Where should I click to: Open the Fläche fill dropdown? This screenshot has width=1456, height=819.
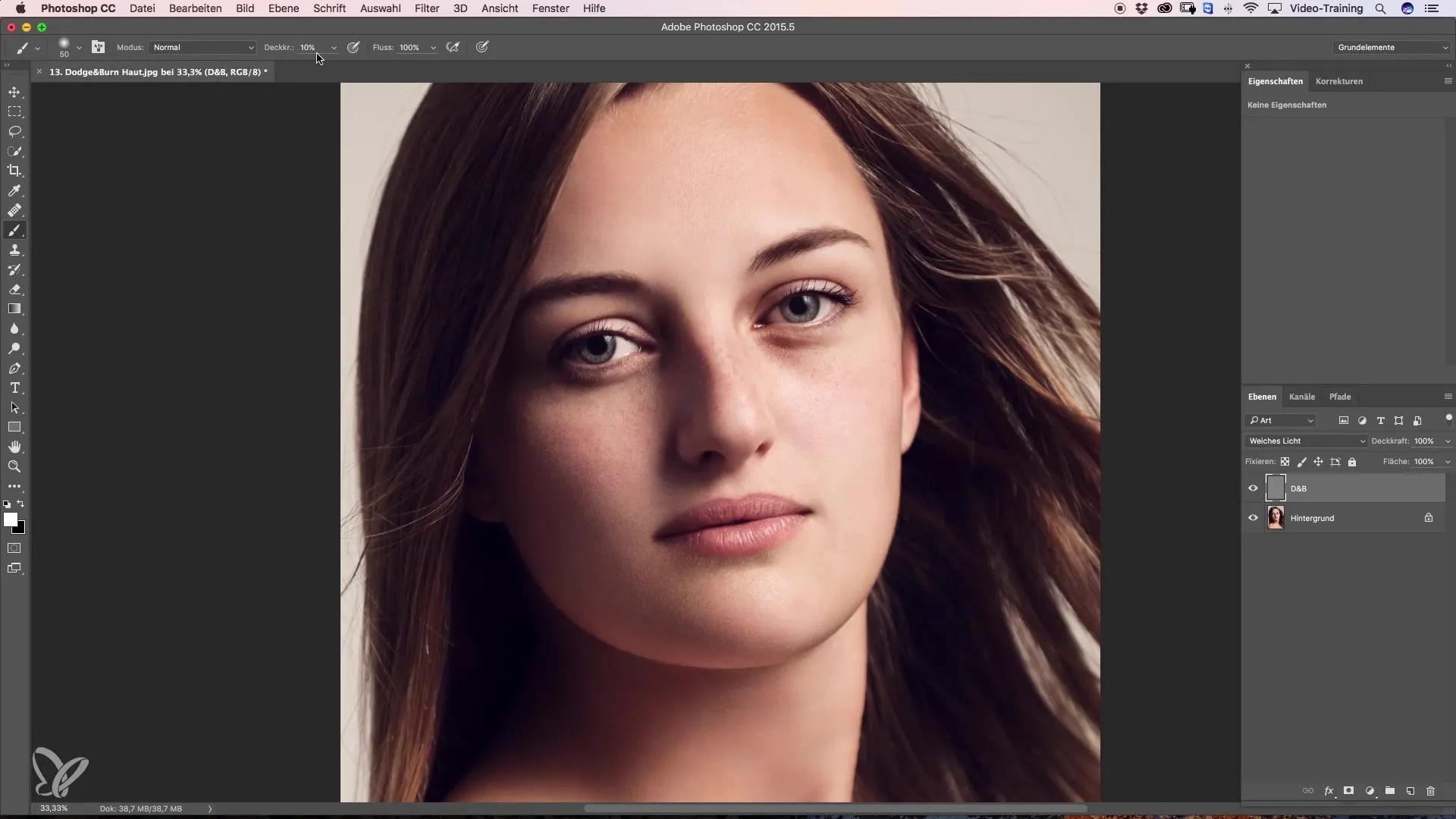[1448, 462]
